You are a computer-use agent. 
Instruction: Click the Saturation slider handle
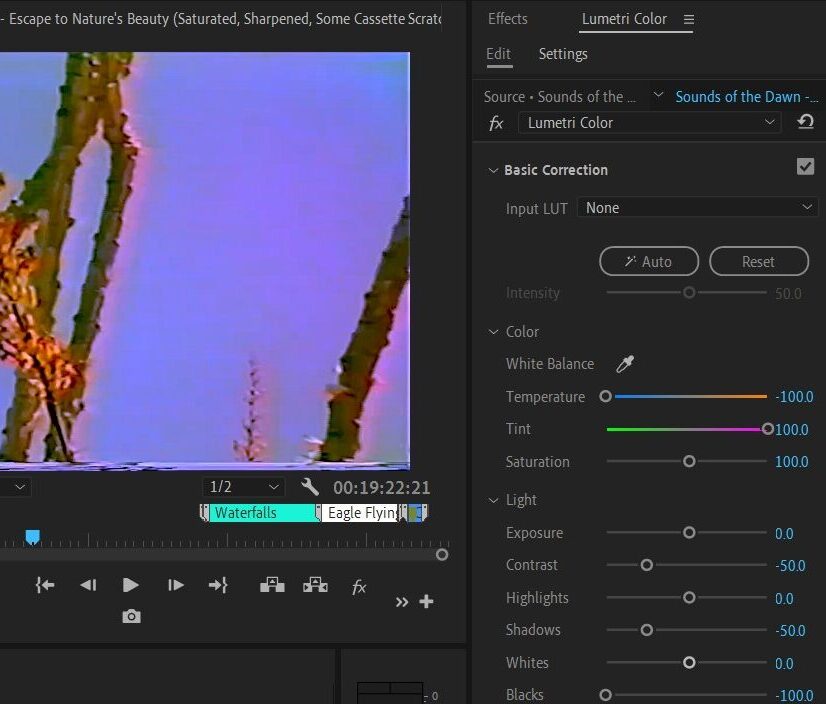tap(689, 462)
